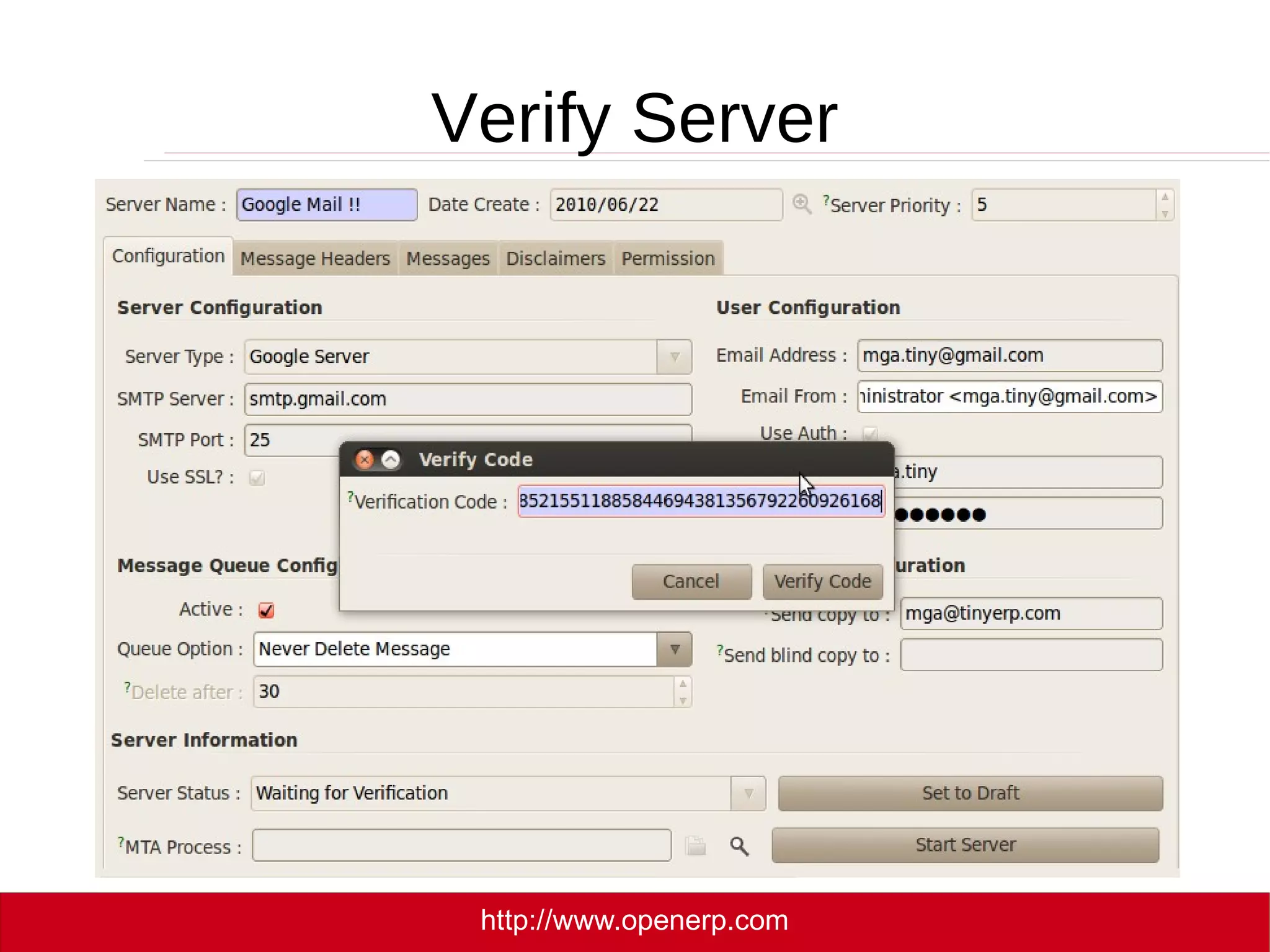Click the Send copy to field
This screenshot has height=952, width=1270.
click(1031, 613)
